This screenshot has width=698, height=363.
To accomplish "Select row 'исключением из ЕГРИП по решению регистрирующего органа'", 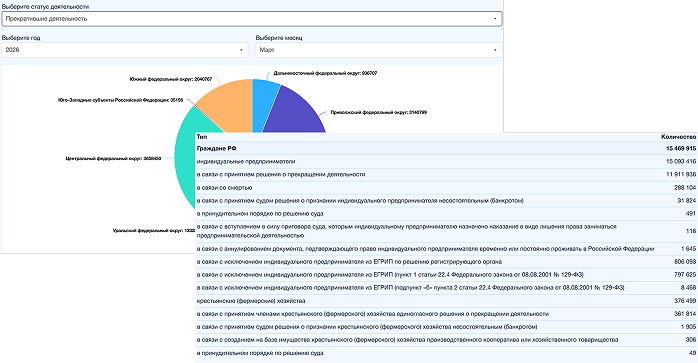I will pyautogui.click(x=446, y=261).
